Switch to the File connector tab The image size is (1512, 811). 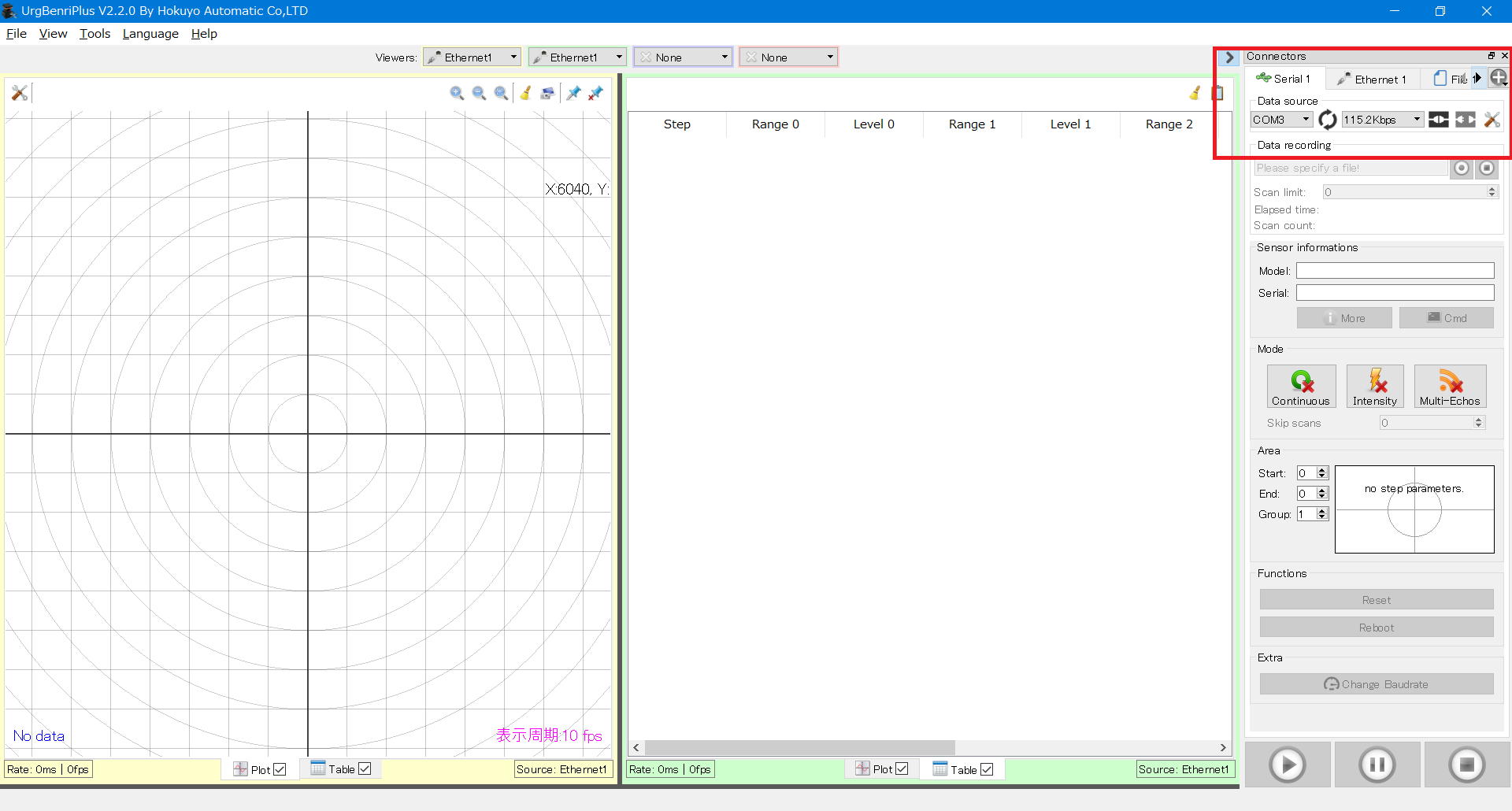click(1449, 79)
